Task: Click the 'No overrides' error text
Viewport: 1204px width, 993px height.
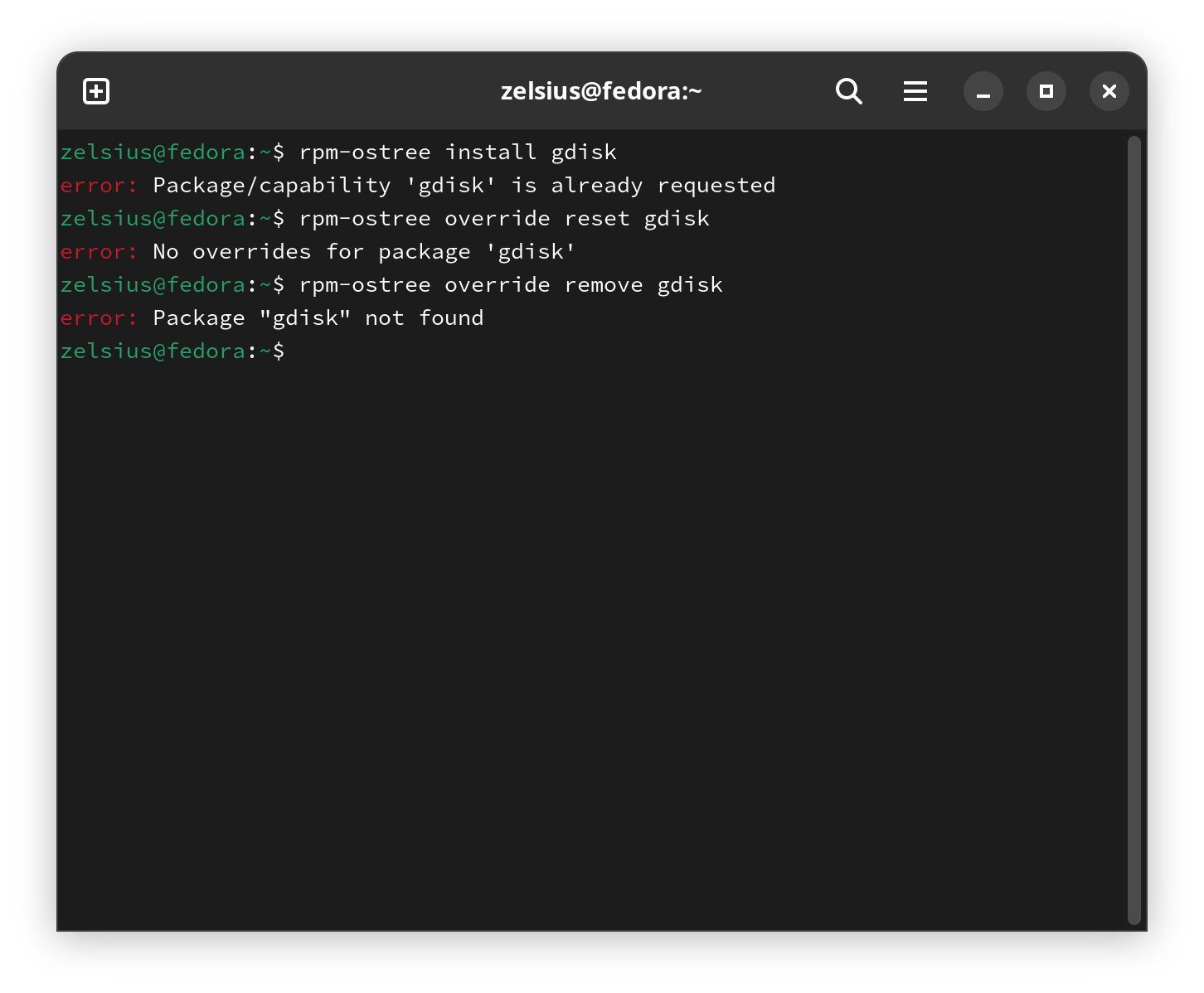Action: pyautogui.click(x=231, y=252)
